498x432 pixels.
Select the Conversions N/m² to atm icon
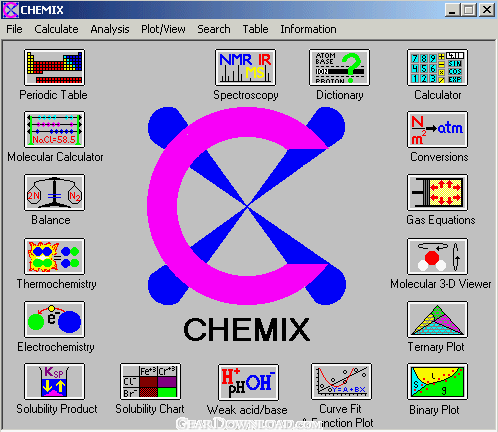[437, 129]
